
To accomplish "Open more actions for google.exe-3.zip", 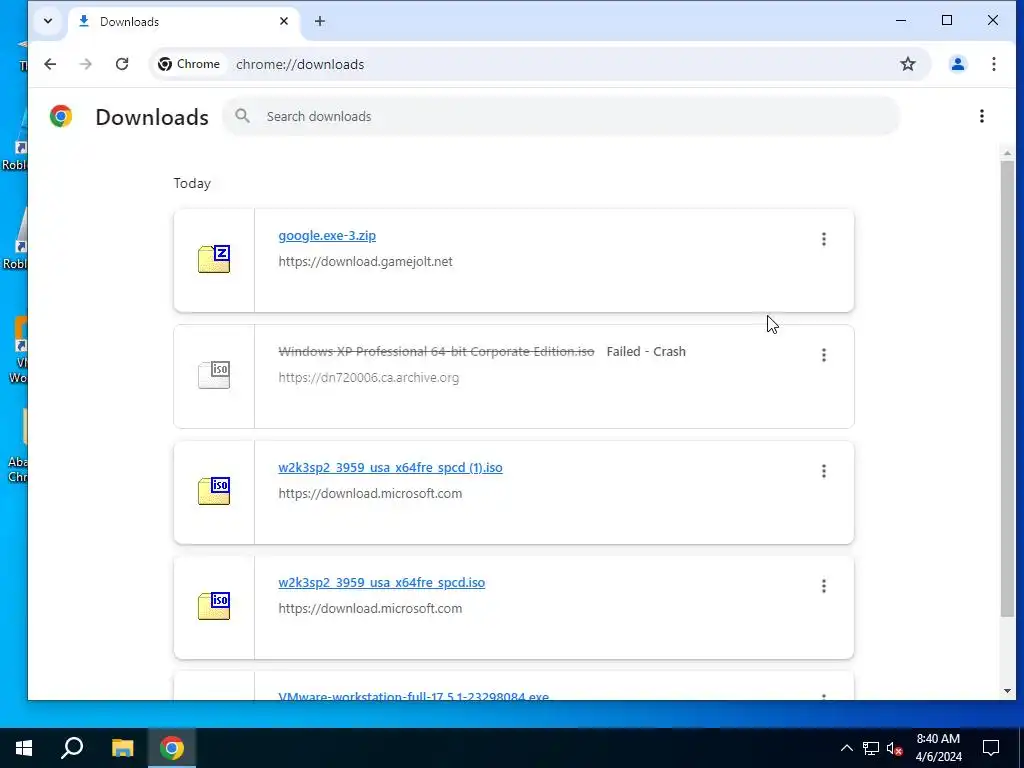I will [824, 239].
